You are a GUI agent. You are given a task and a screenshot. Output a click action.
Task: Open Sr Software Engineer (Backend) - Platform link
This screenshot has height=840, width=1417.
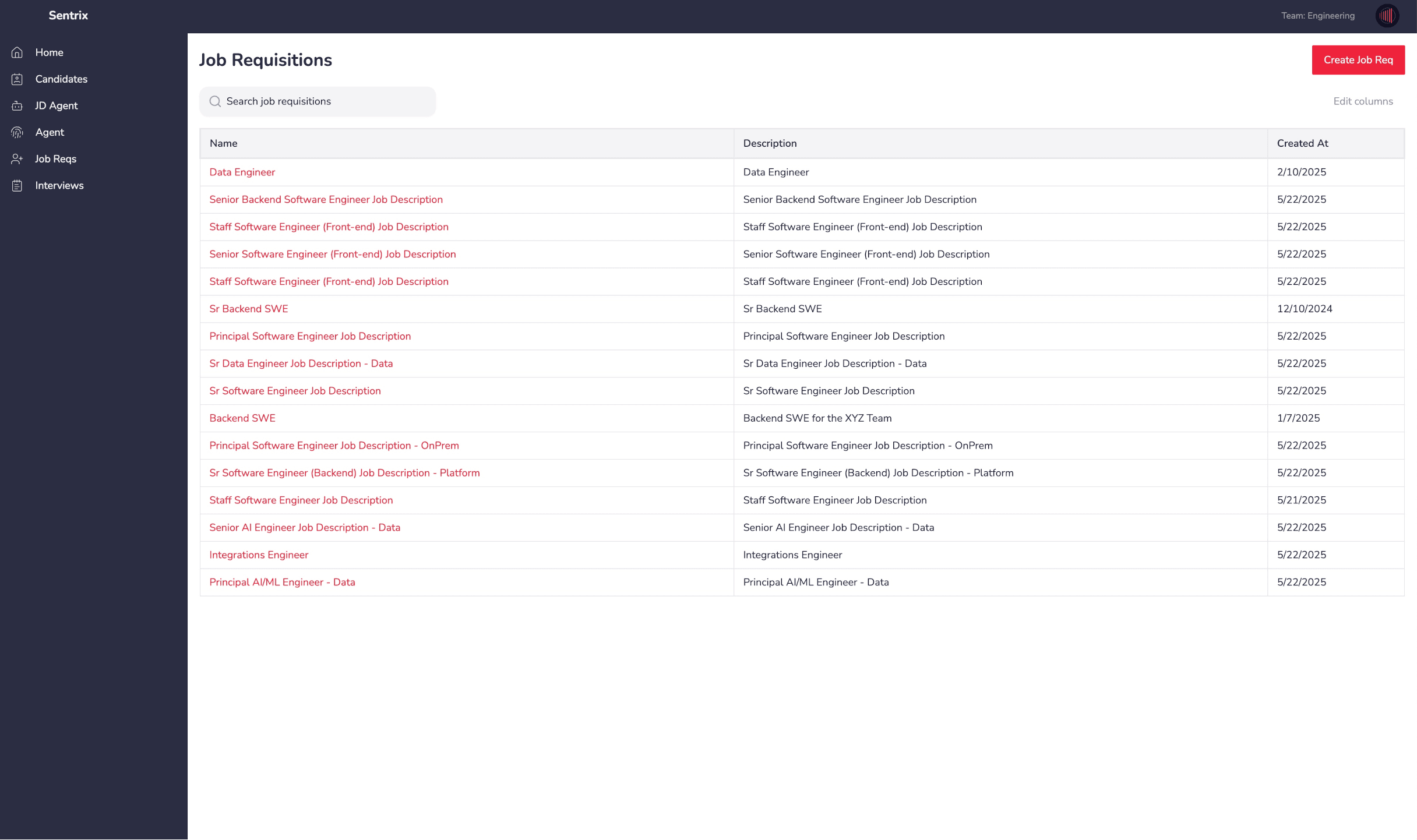344,474
